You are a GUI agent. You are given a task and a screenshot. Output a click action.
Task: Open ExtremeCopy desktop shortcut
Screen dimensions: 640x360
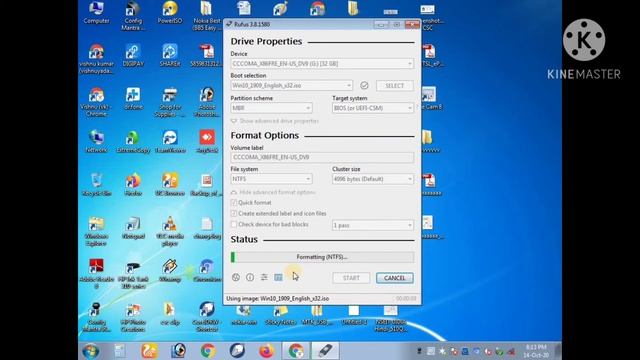[133, 142]
